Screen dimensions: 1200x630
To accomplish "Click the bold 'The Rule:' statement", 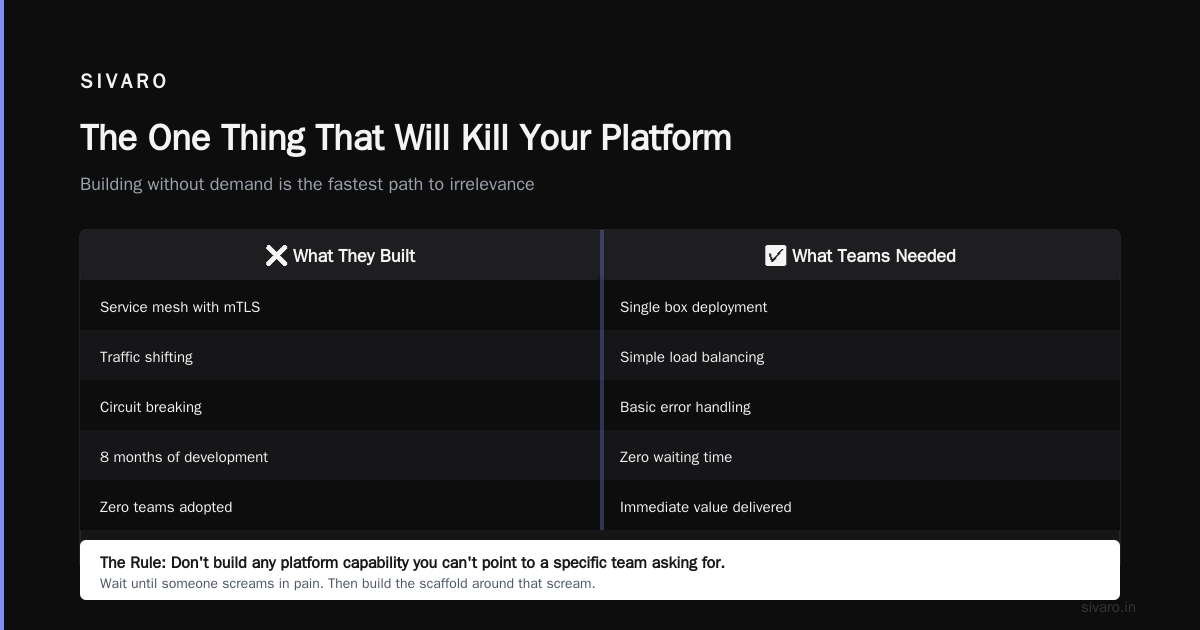I will [x=412, y=563].
